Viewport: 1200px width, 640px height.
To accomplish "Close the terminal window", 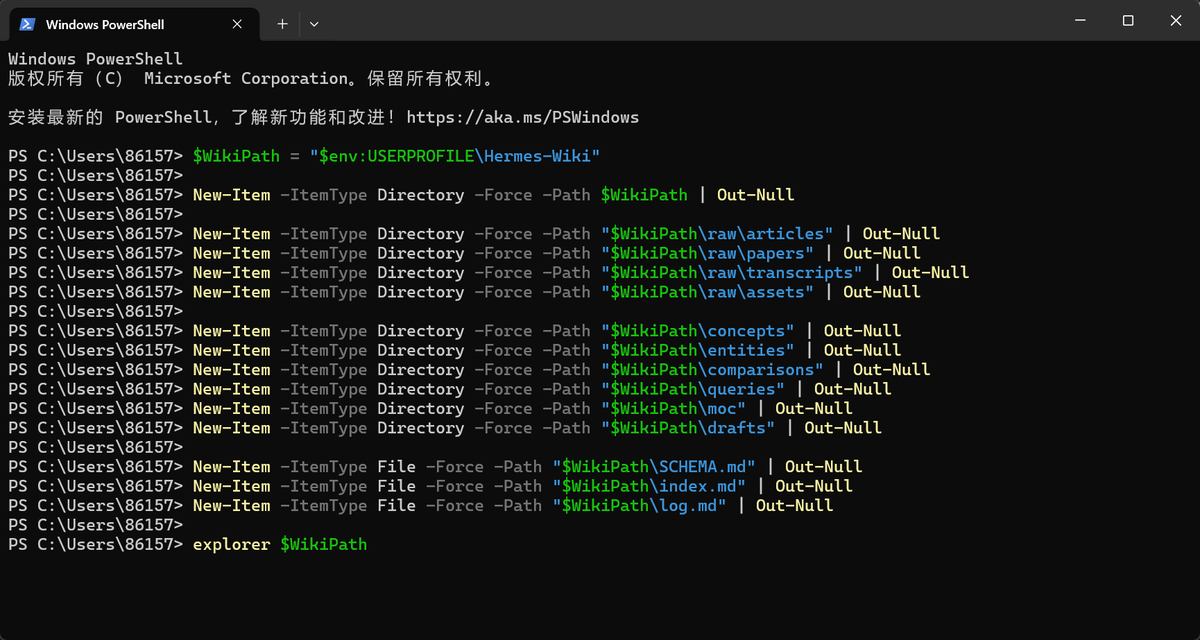I will pyautogui.click(x=1174, y=20).
